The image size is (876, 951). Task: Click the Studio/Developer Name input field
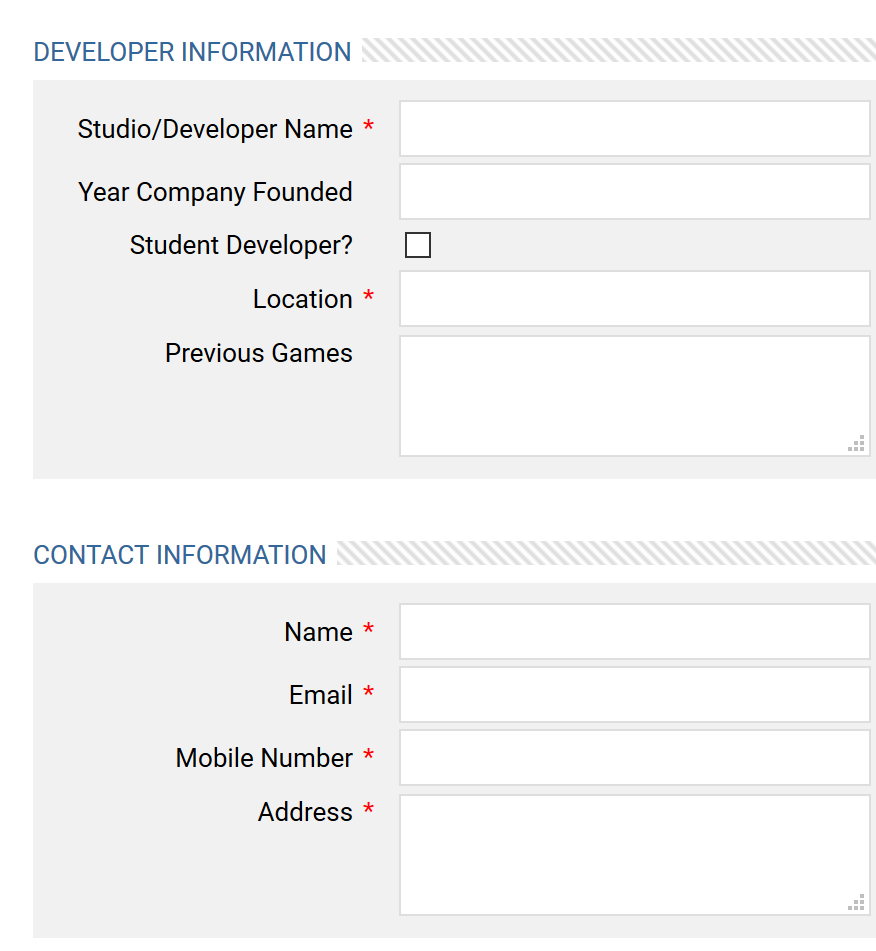click(635, 129)
